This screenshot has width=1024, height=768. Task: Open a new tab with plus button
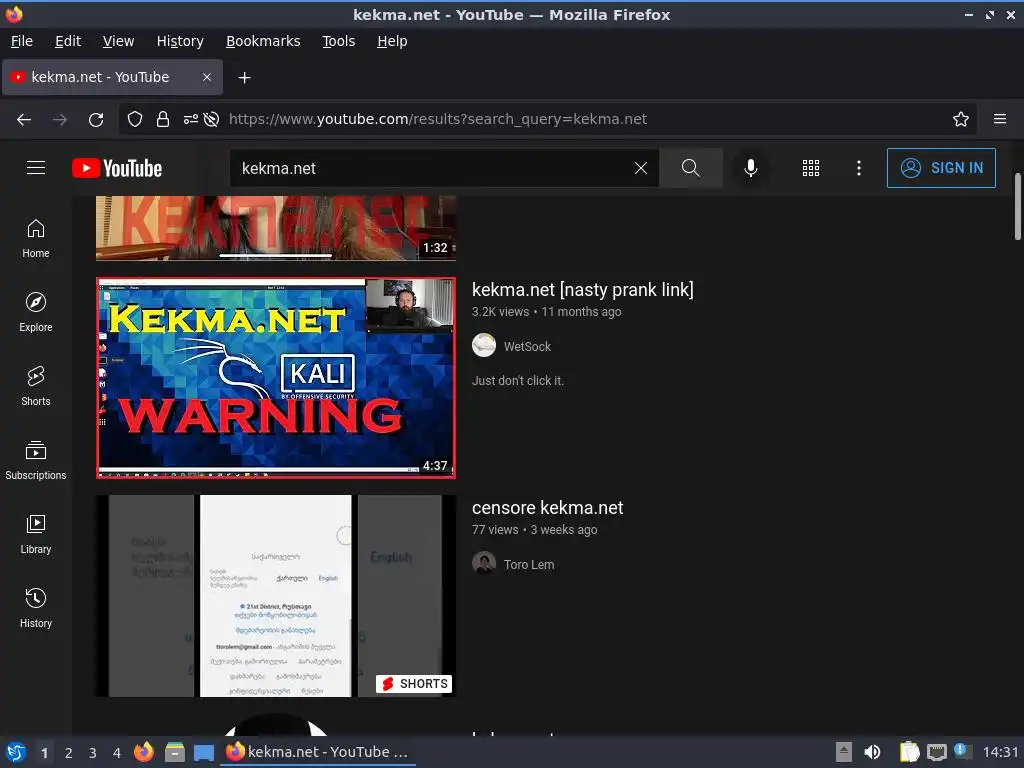click(244, 78)
